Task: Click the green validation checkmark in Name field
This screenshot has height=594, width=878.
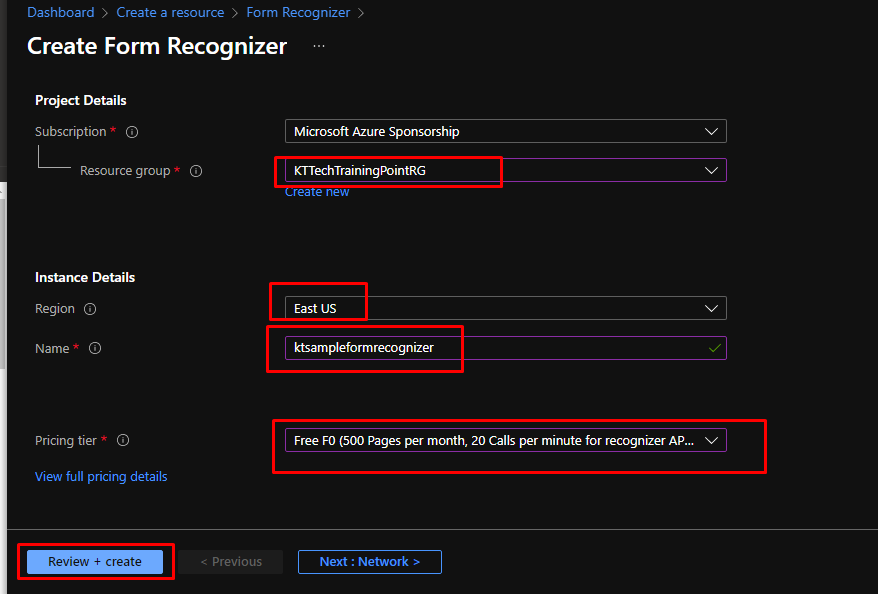Action: coord(714,348)
